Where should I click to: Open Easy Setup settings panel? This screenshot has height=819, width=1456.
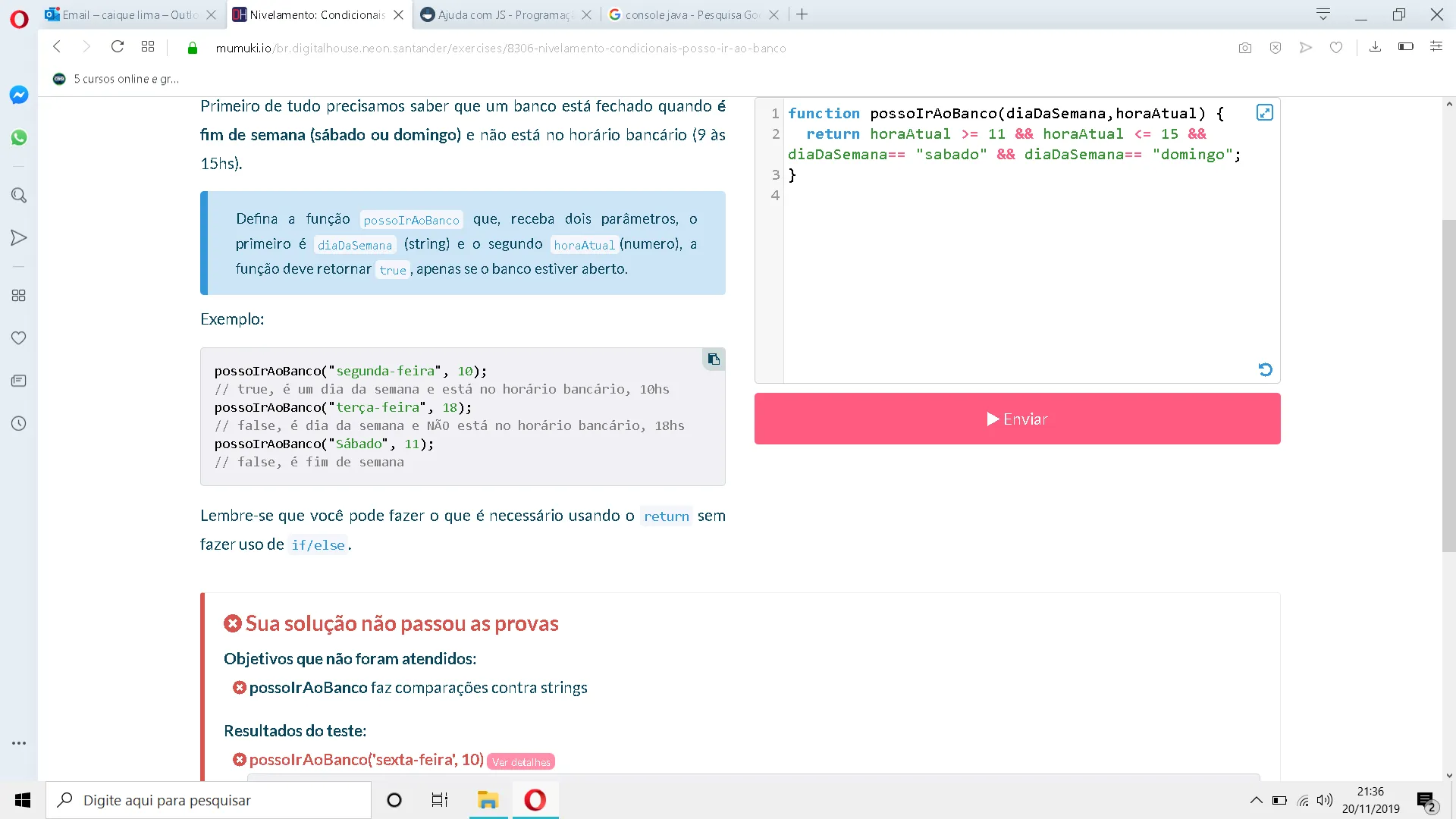(1436, 47)
